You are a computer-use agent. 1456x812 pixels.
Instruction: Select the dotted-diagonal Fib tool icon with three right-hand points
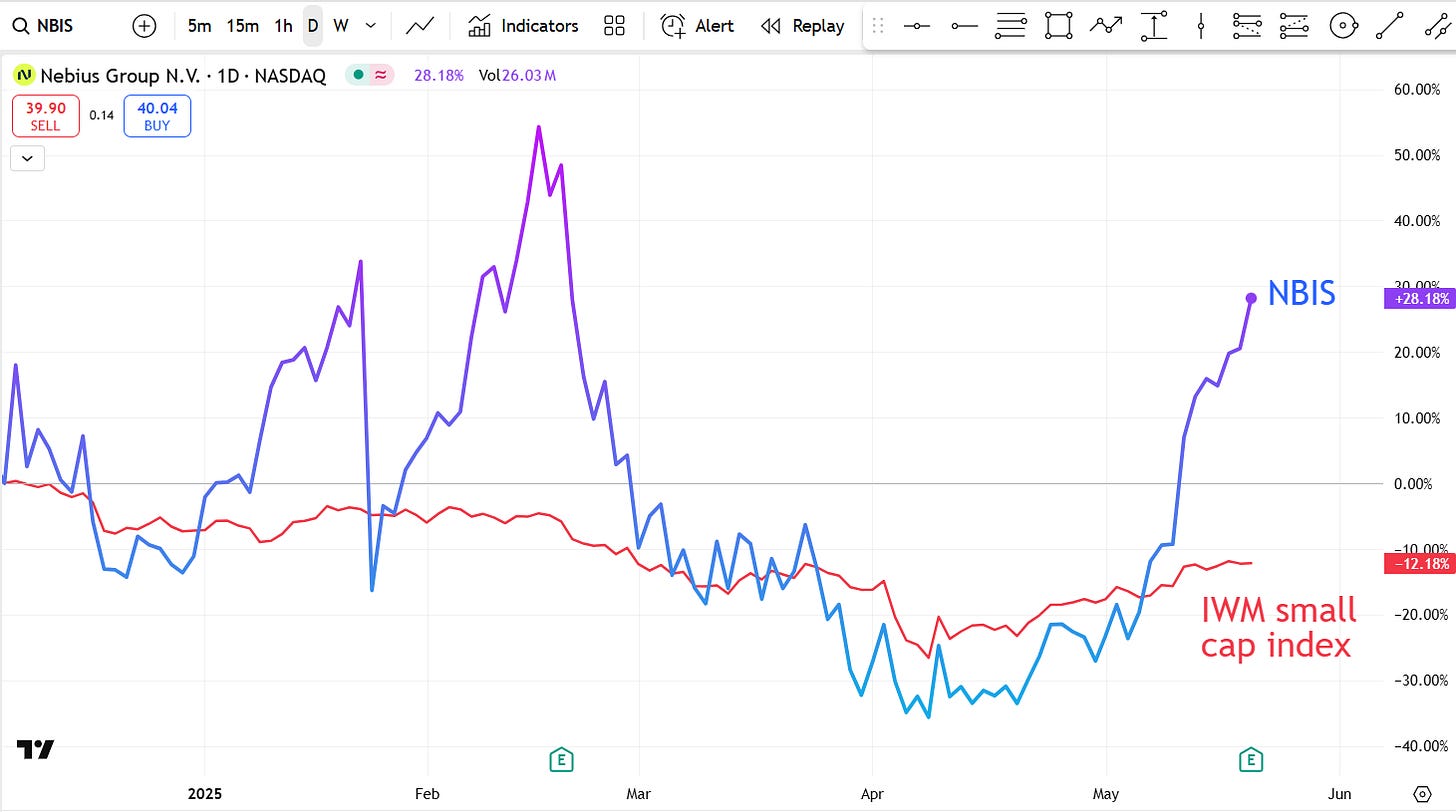(1248, 26)
